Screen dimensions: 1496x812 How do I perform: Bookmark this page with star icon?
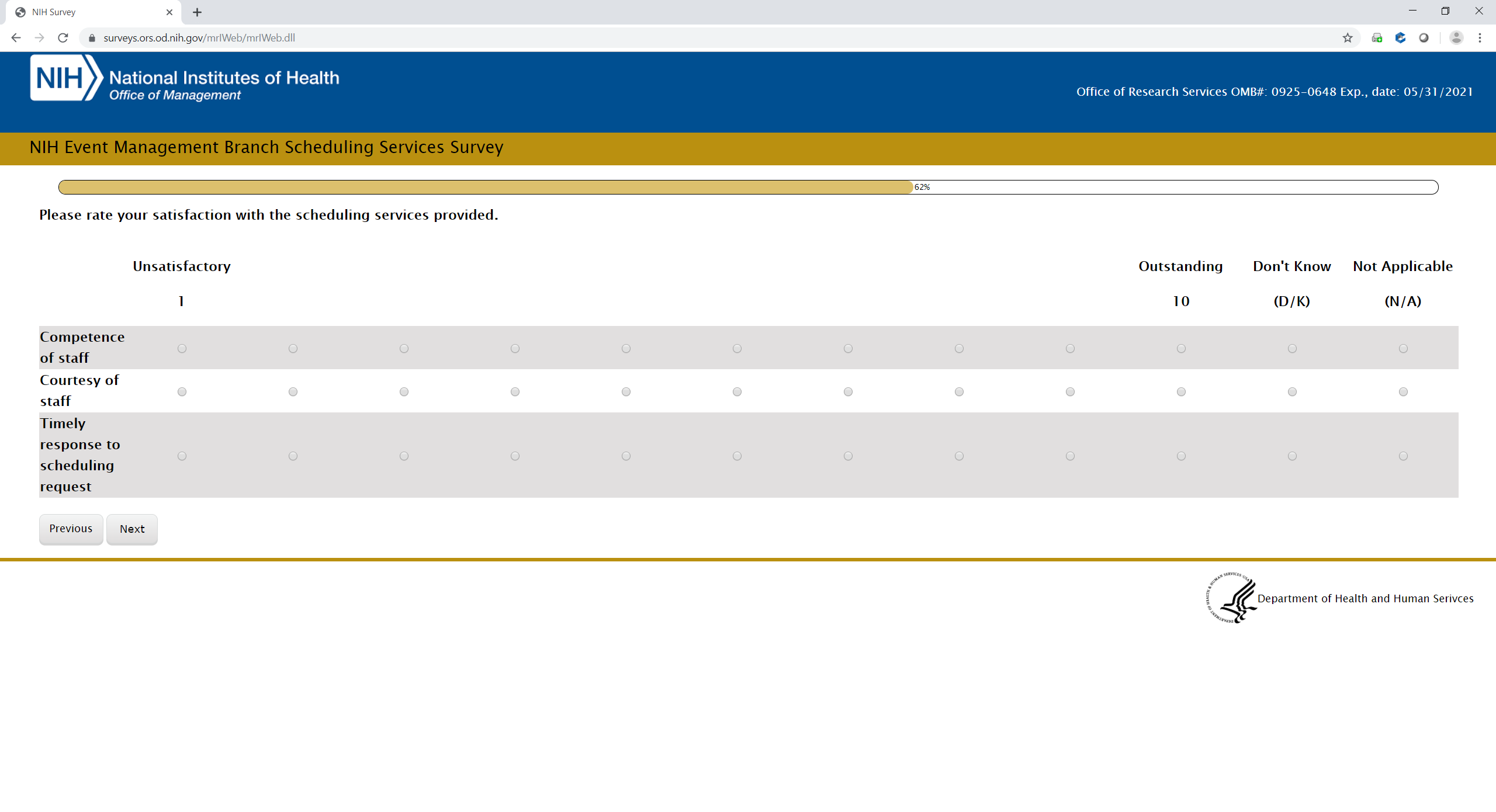coord(1347,38)
